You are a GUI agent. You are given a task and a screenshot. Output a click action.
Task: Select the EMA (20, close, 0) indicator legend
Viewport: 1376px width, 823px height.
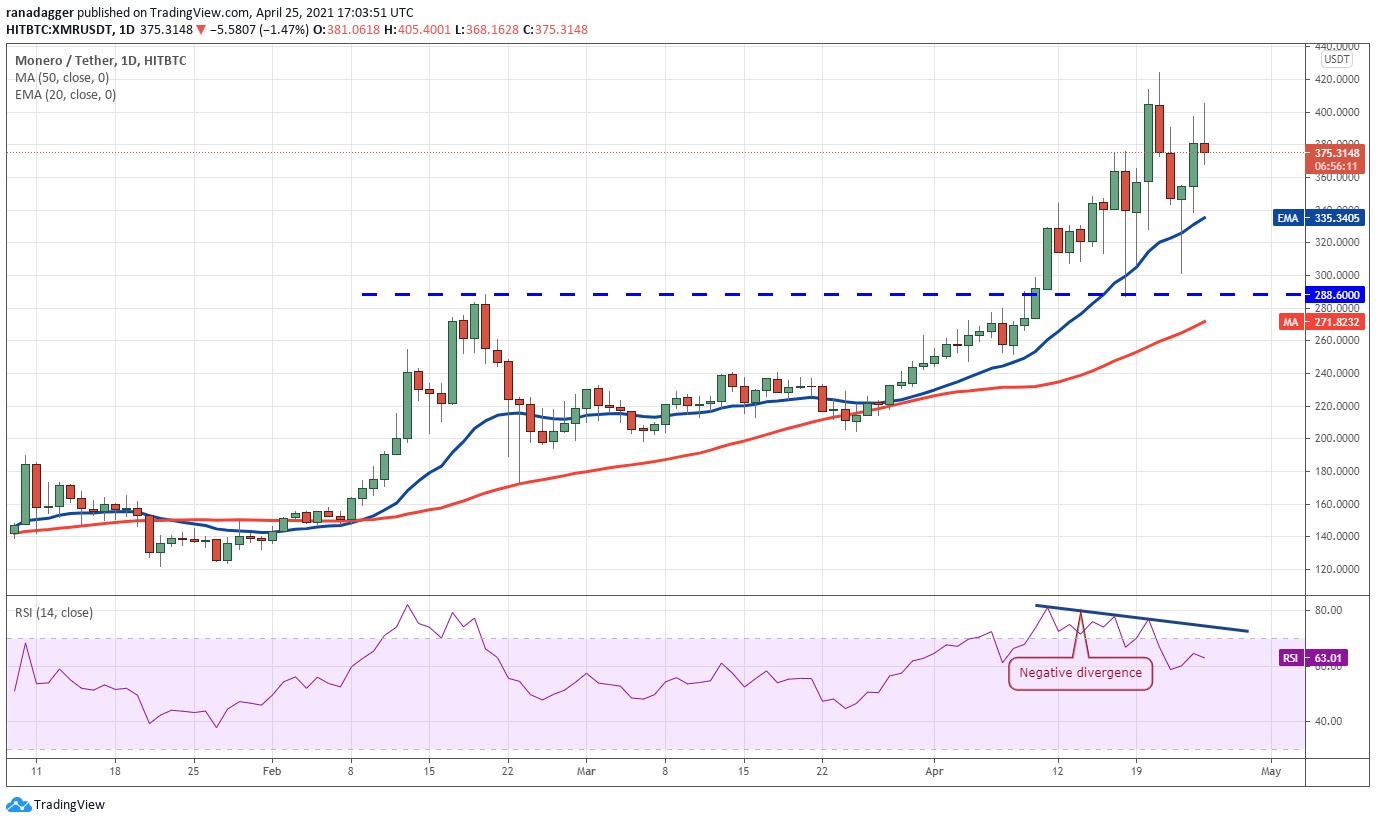[65, 95]
